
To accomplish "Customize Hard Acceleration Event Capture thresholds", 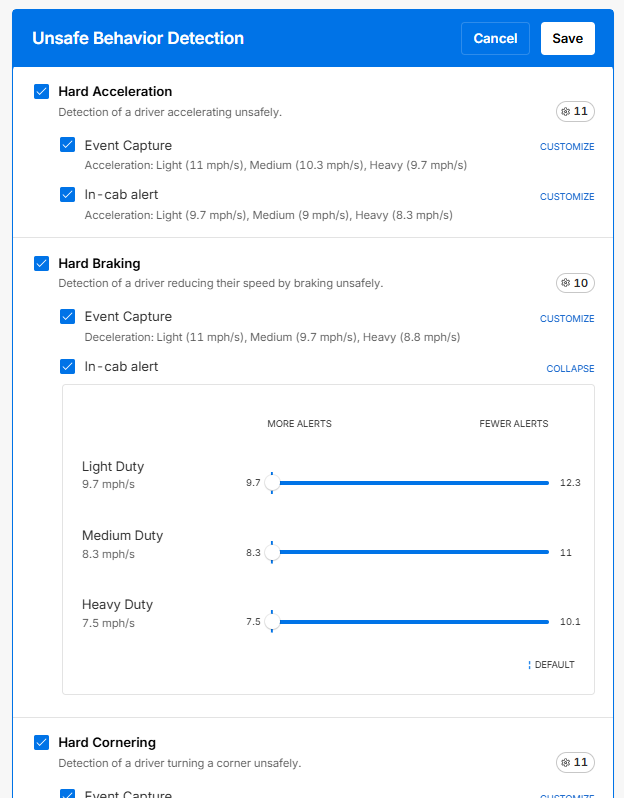I will coord(567,147).
